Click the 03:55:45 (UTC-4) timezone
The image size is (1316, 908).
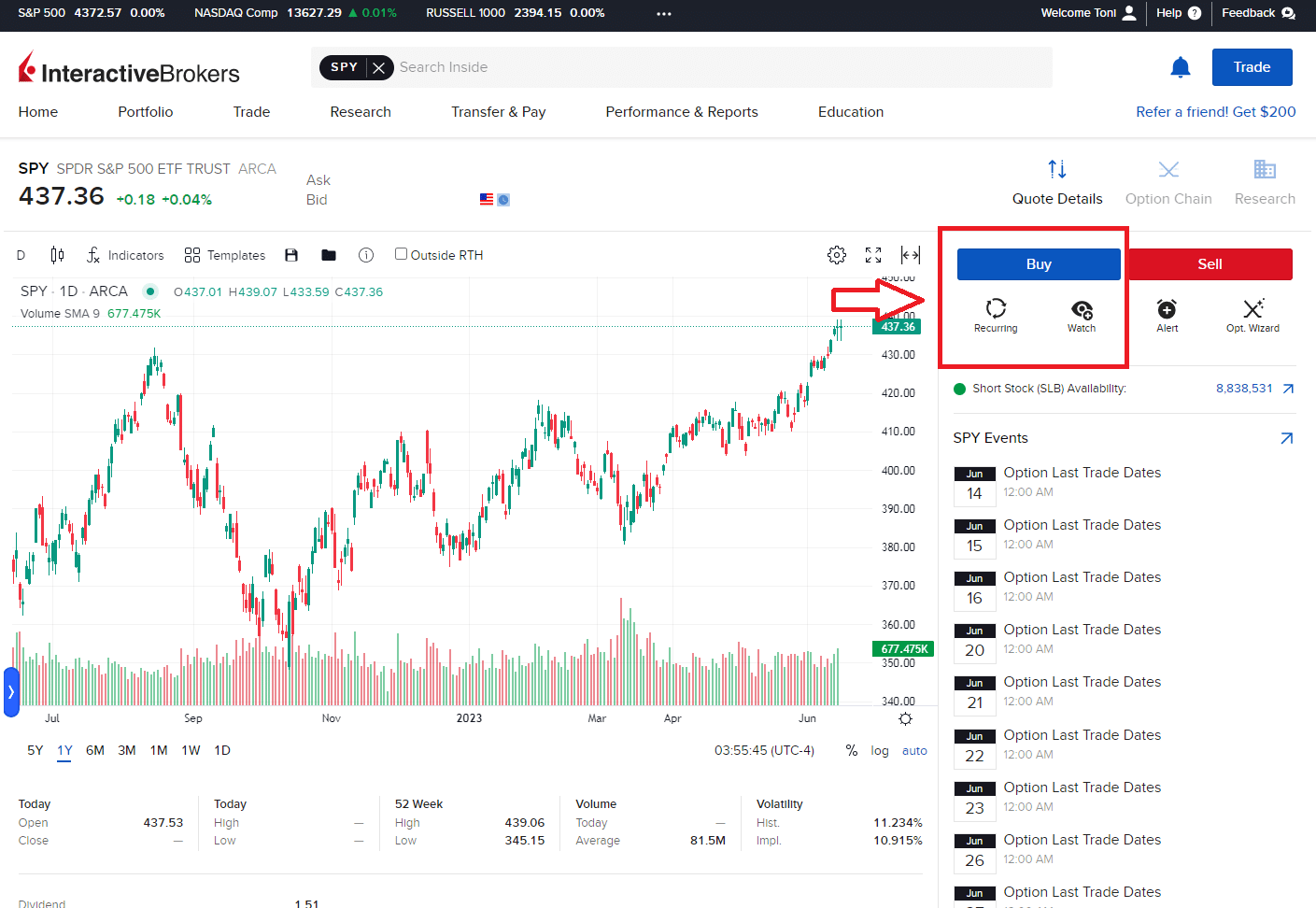pos(764,750)
